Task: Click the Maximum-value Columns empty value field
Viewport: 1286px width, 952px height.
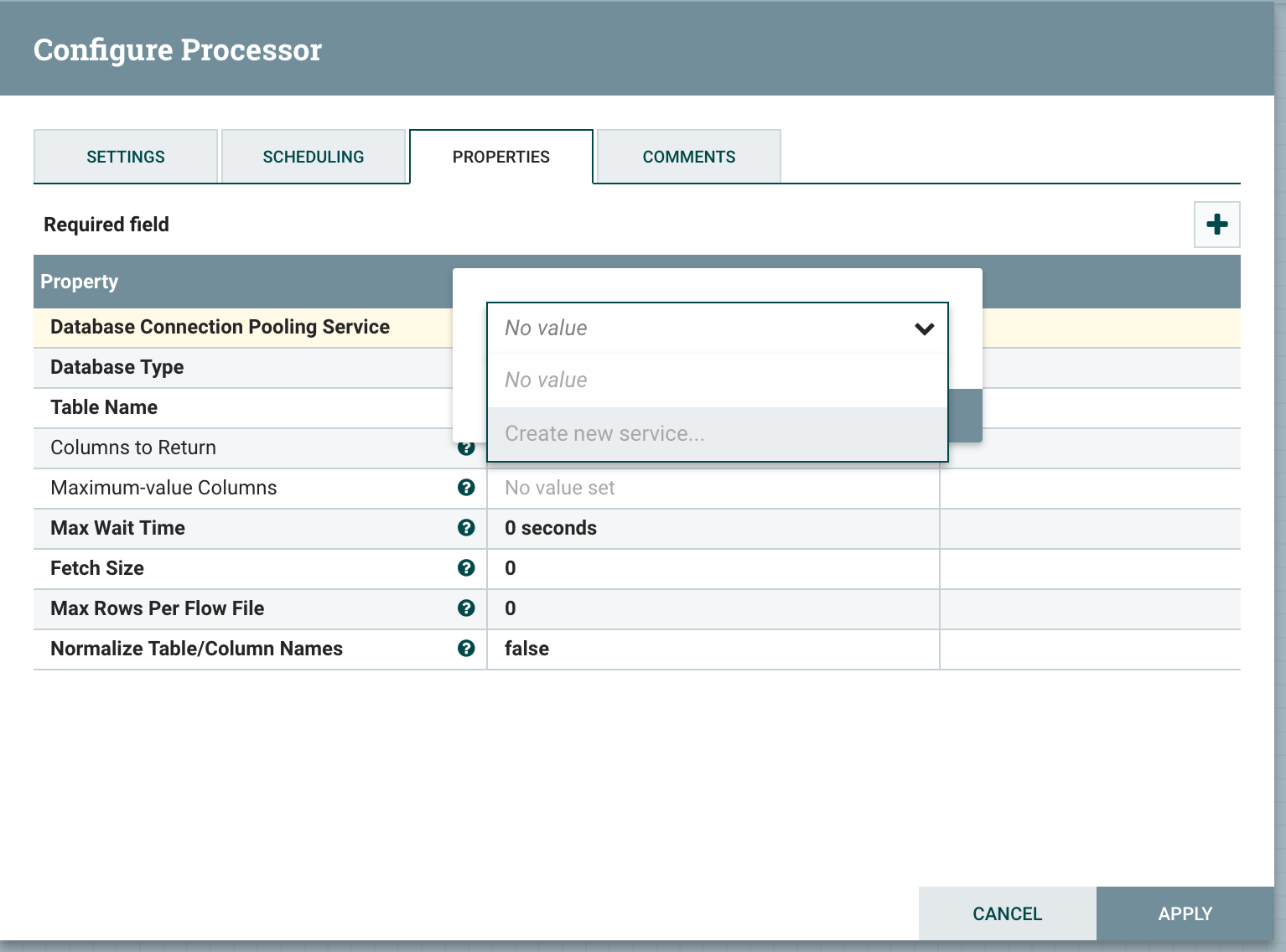Action: coord(713,488)
